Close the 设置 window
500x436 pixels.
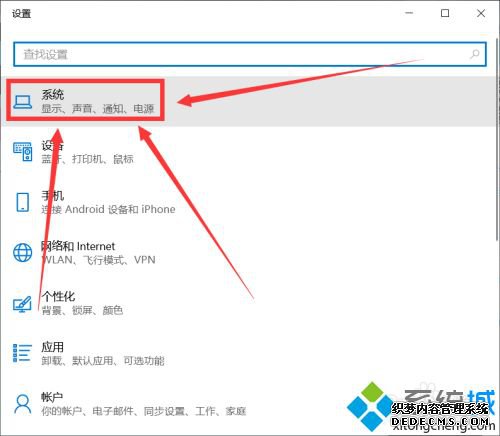(481, 13)
